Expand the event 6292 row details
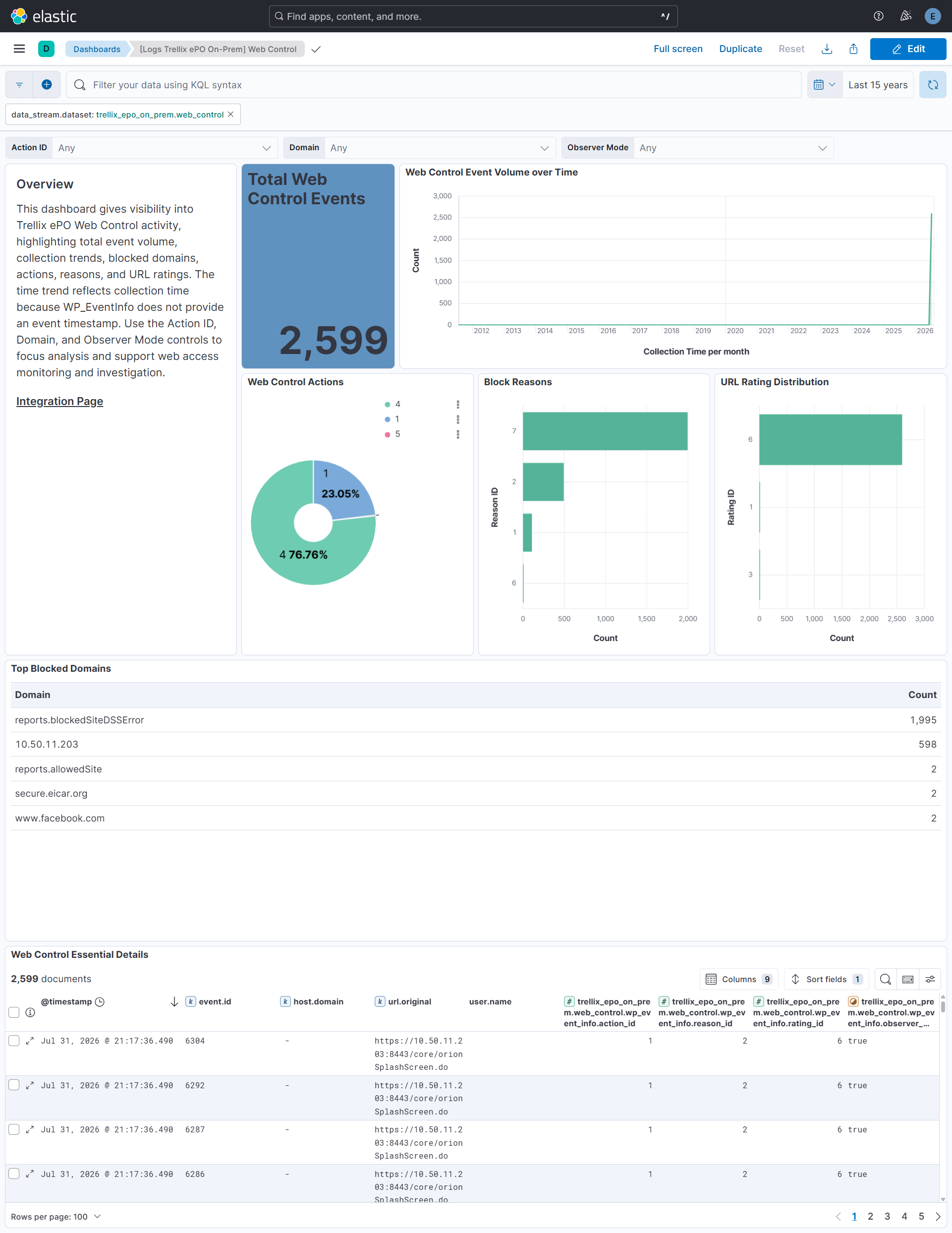 tap(30, 1085)
